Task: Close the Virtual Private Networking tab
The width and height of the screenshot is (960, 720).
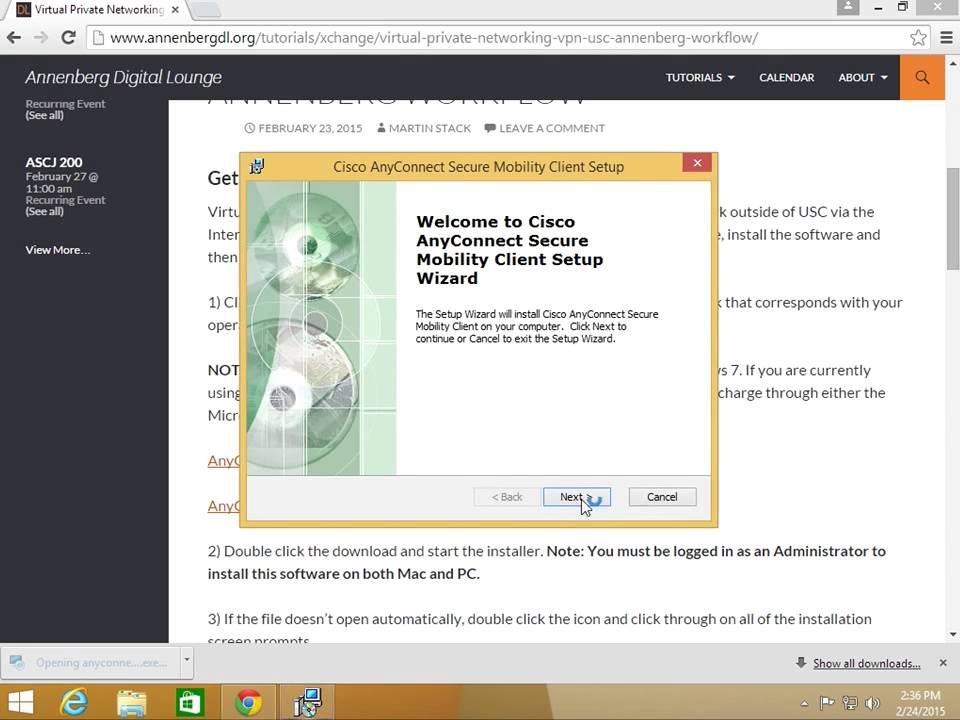Action: coord(175,10)
